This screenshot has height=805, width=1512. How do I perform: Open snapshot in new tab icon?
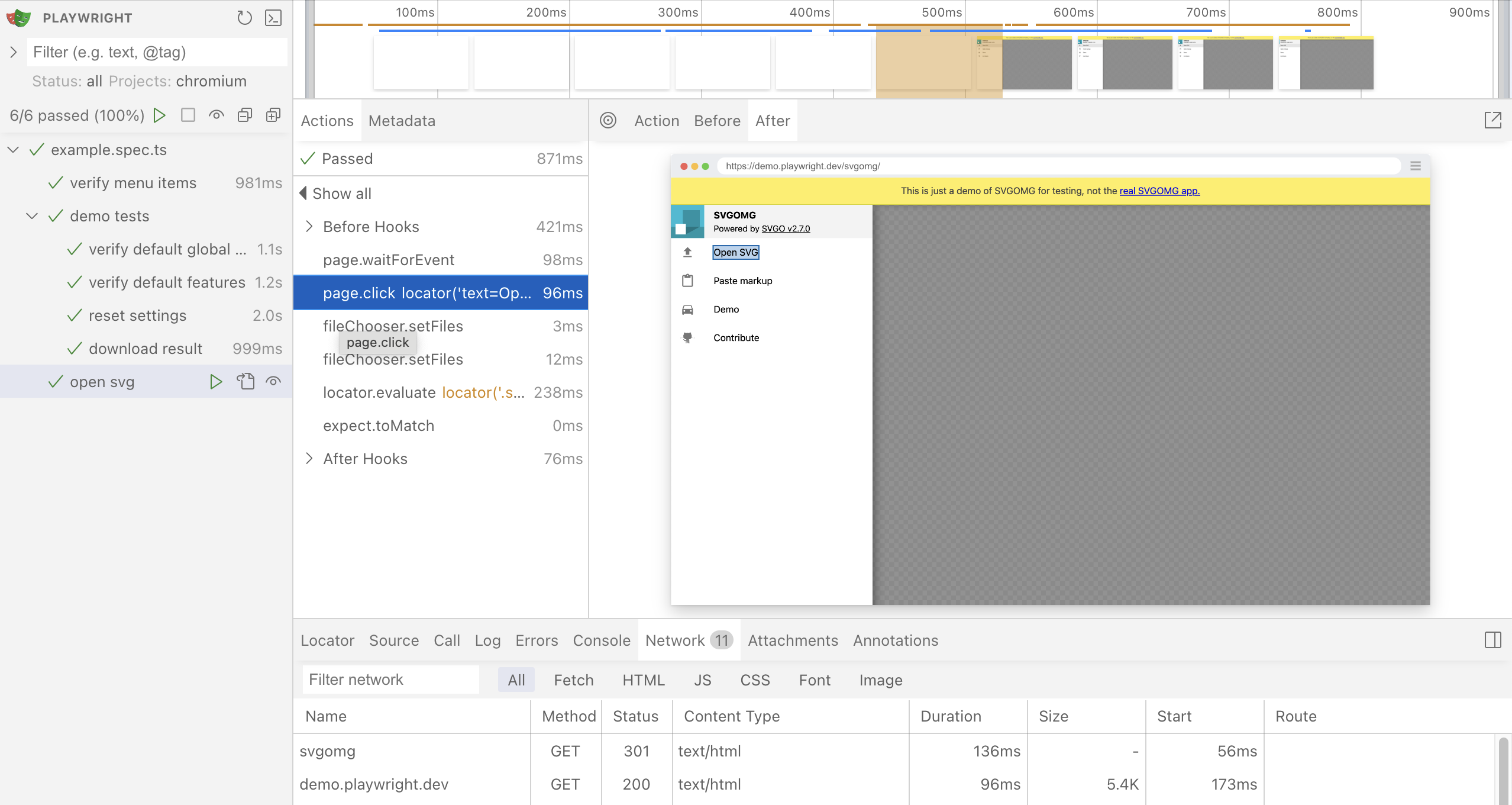1493,120
